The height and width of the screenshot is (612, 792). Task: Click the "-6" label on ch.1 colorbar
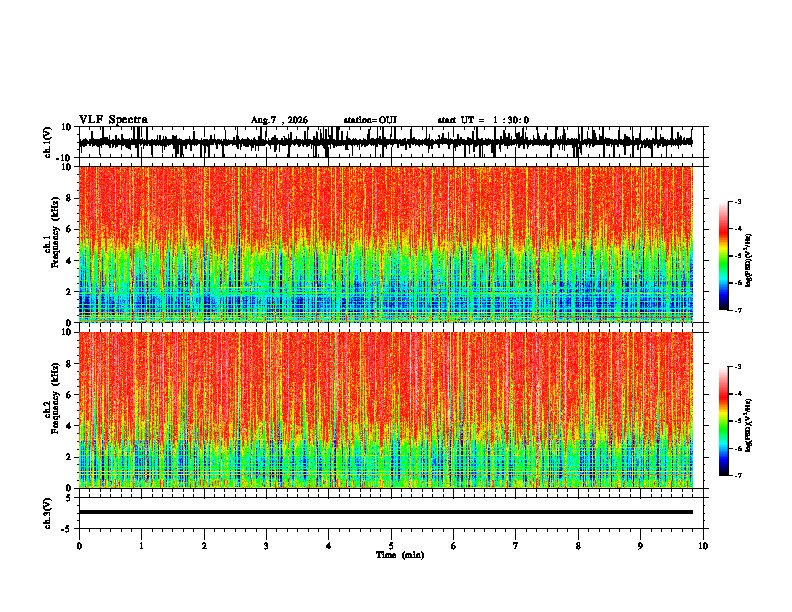coord(737,283)
